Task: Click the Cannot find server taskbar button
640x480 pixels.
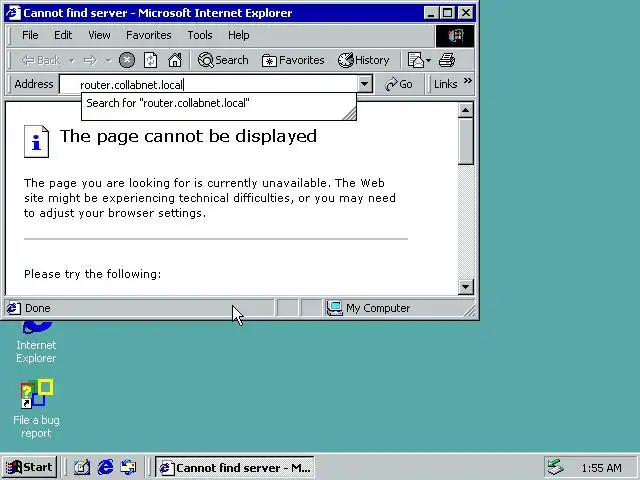Action: pyautogui.click(x=235, y=468)
